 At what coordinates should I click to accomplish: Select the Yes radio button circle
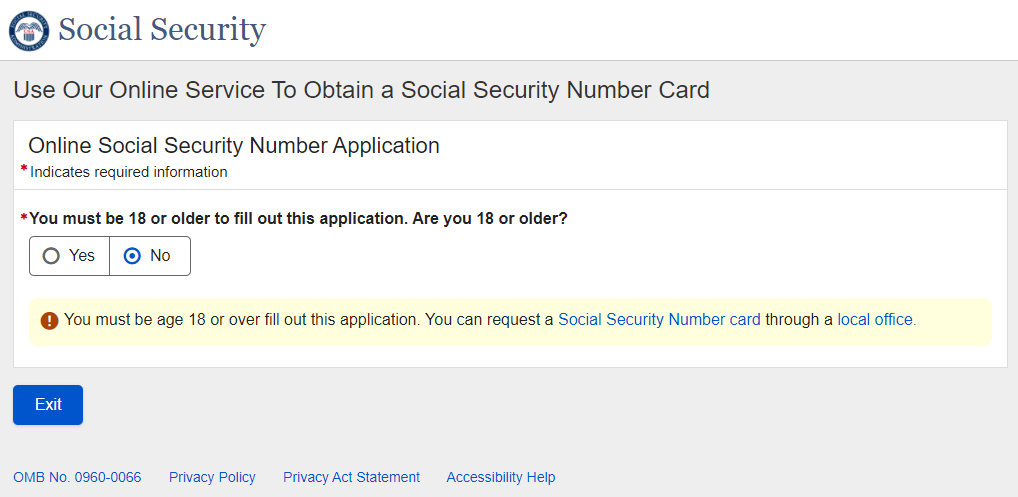[x=51, y=256]
